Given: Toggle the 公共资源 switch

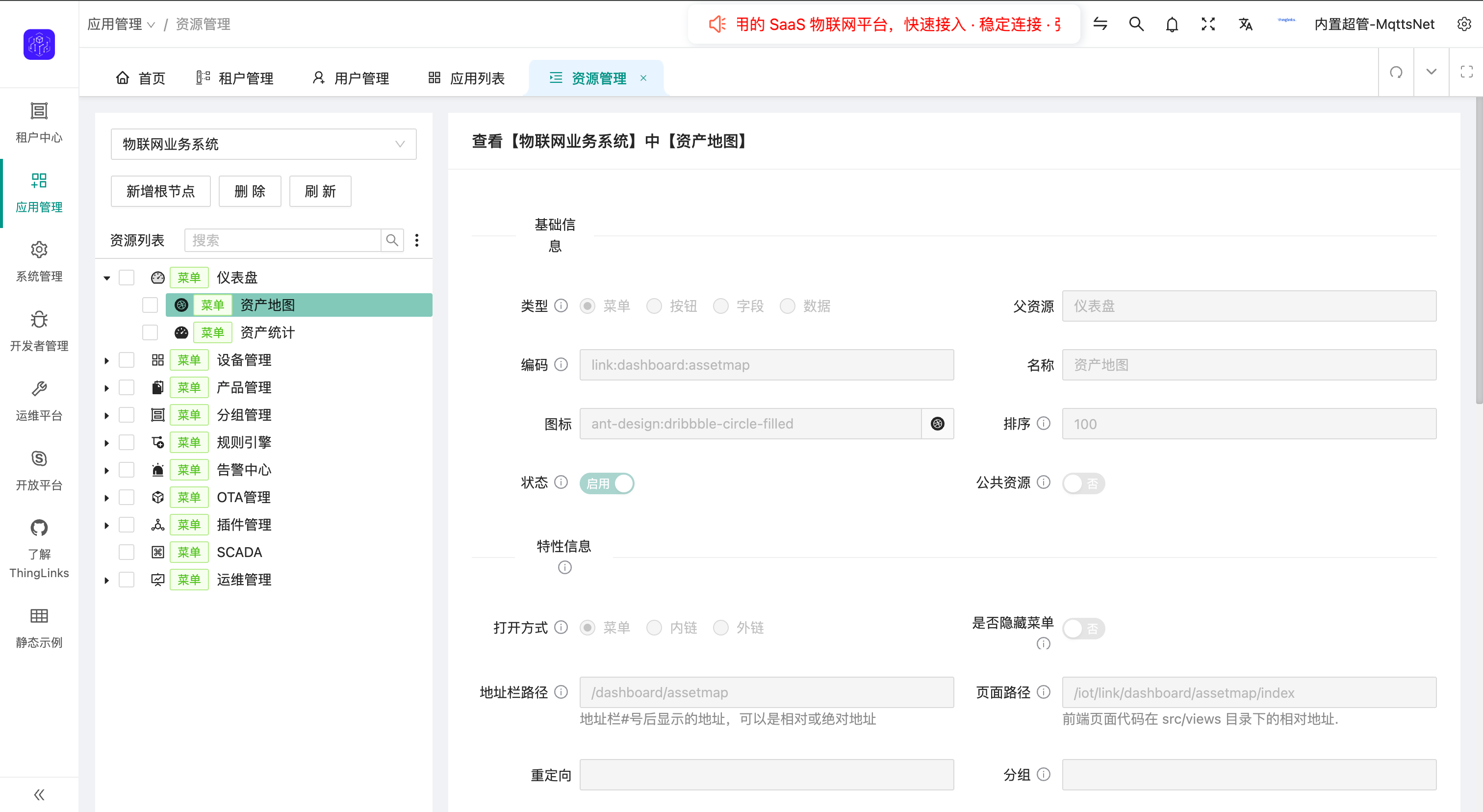Looking at the screenshot, I should tap(1083, 483).
